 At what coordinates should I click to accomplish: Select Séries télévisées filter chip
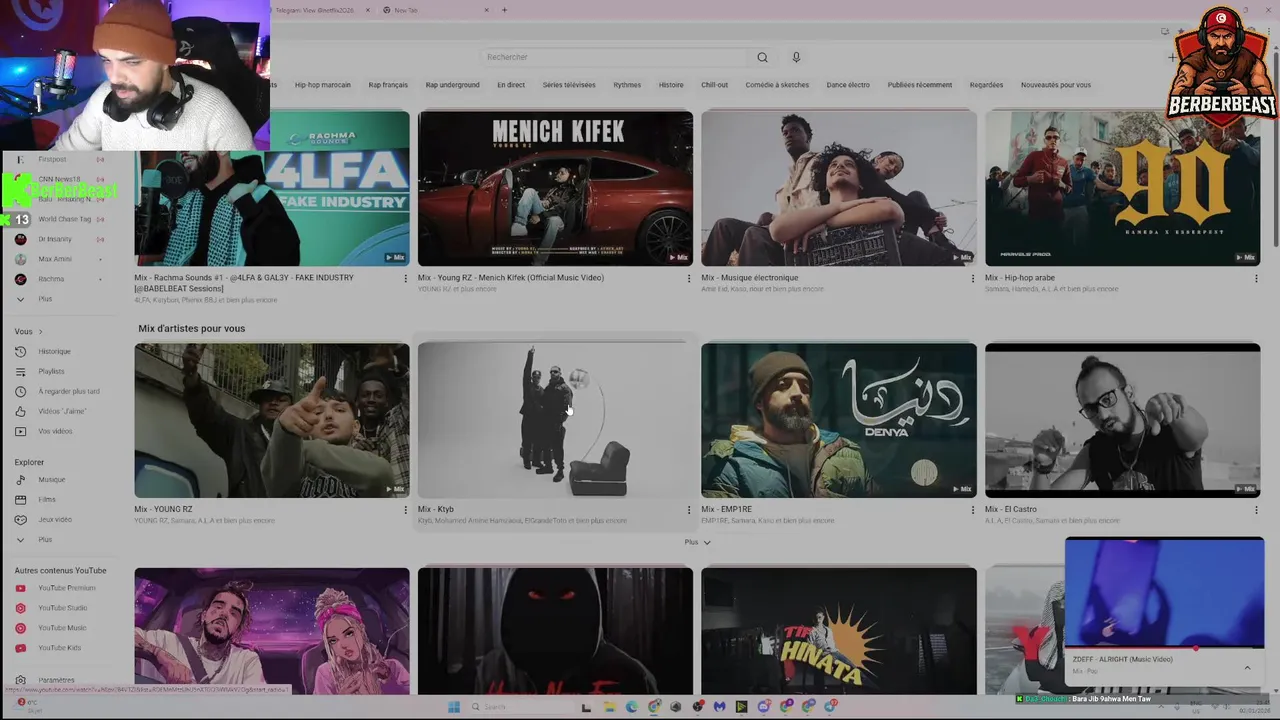coord(569,85)
